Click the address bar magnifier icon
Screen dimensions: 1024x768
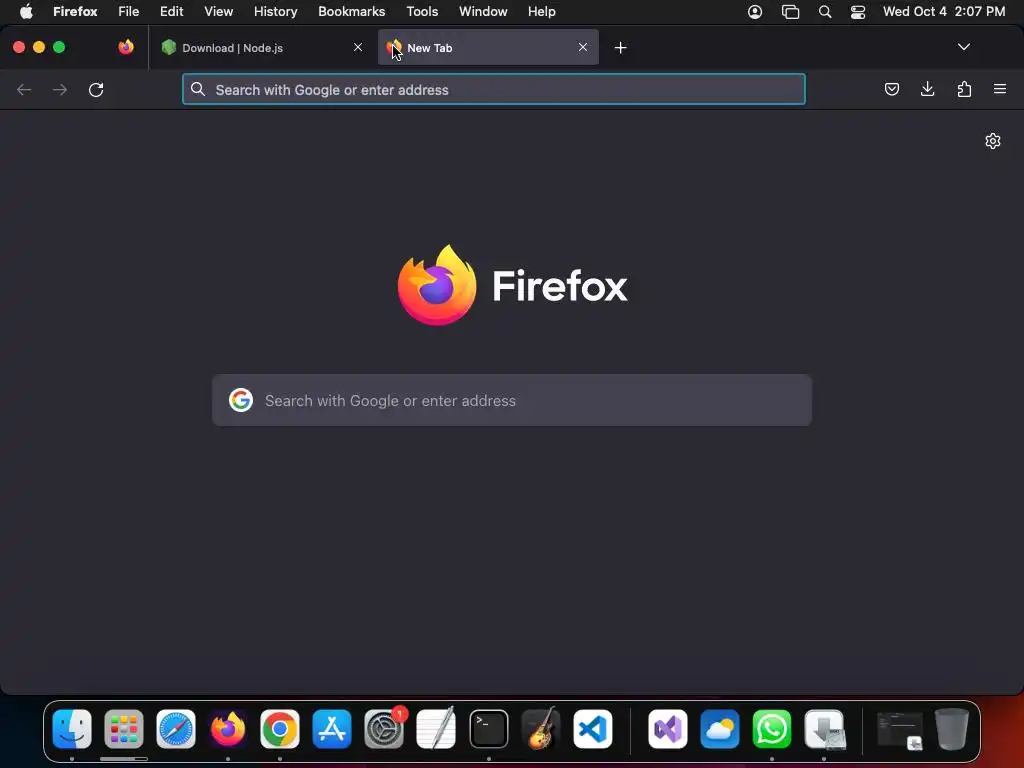(198, 89)
